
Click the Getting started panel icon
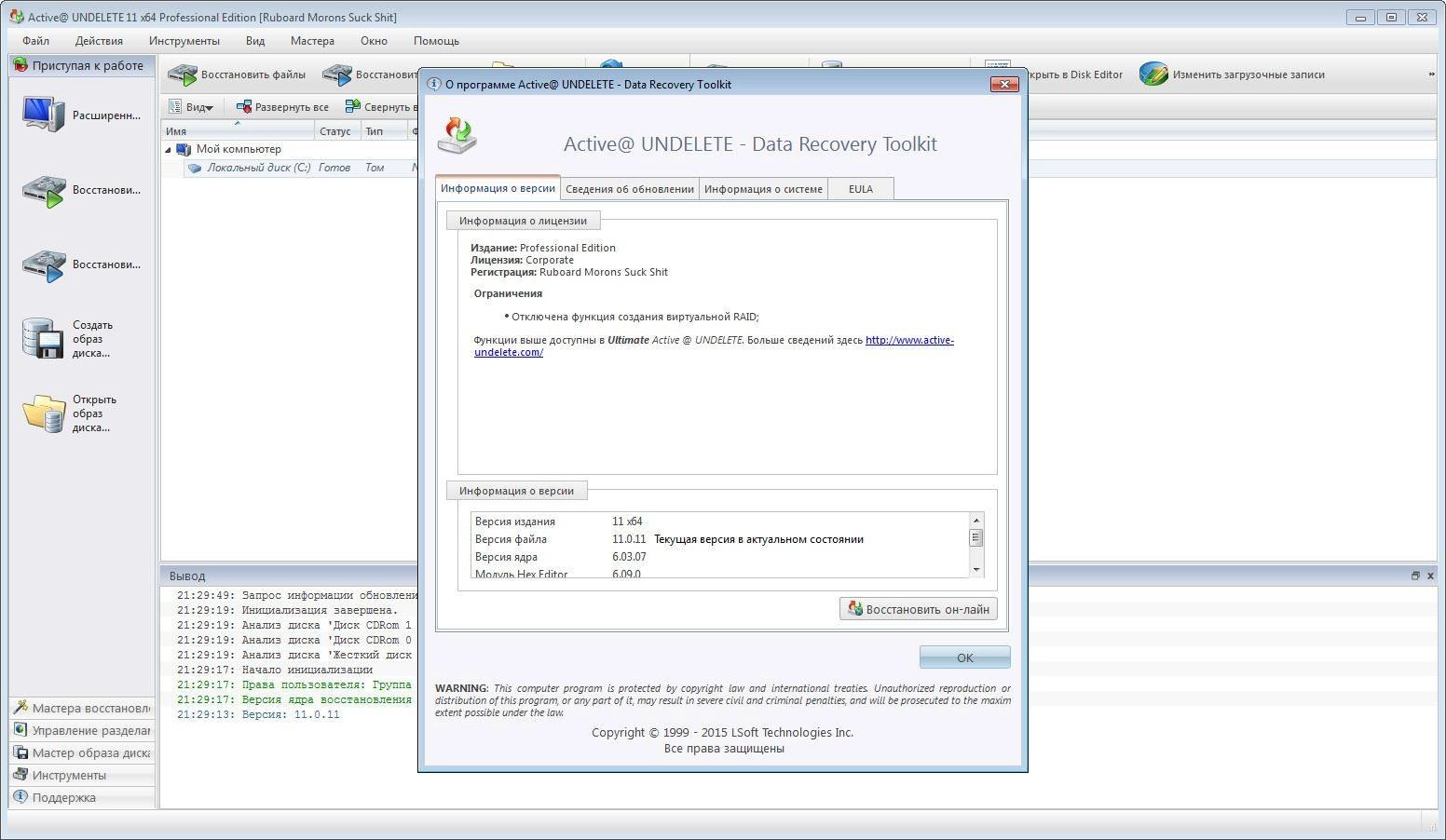20,65
